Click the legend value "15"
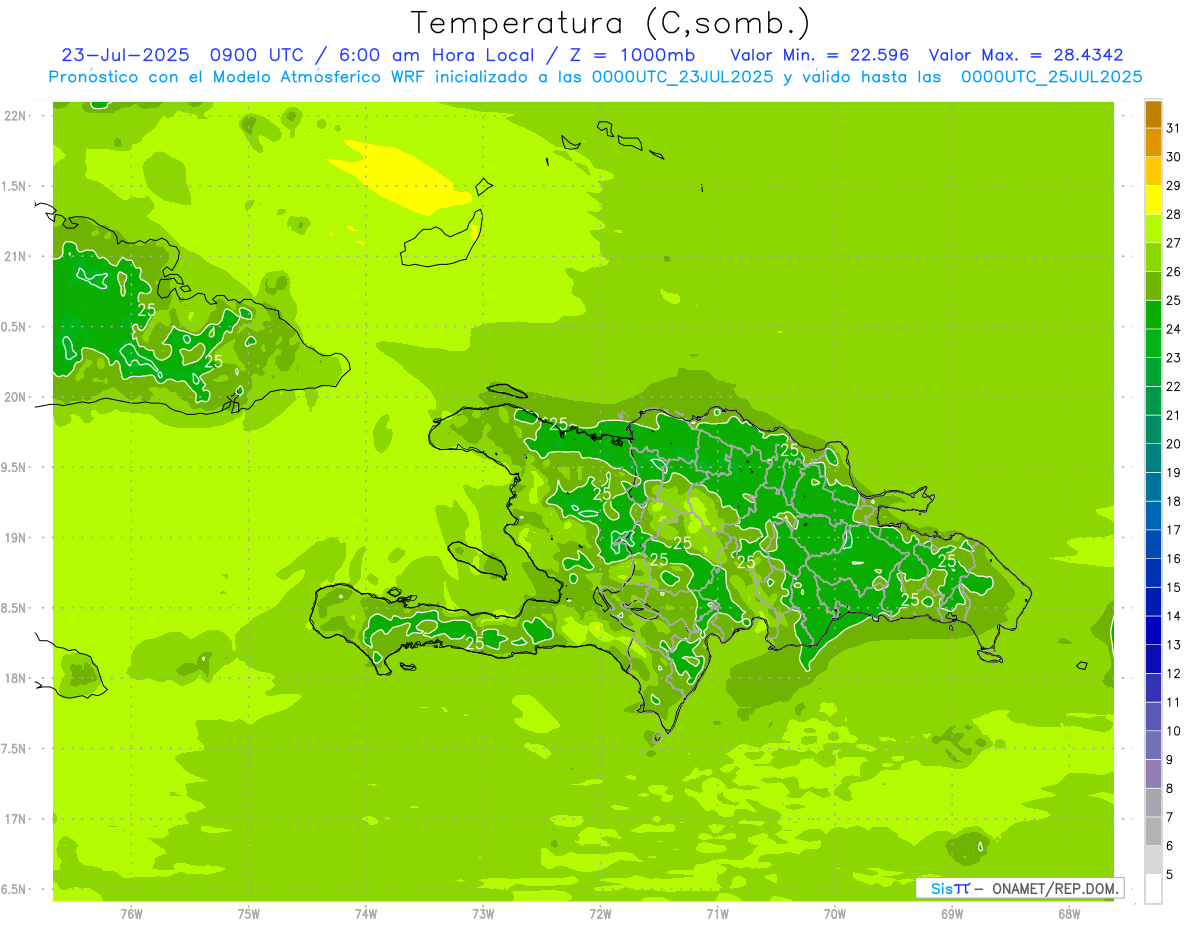 pos(1174,588)
